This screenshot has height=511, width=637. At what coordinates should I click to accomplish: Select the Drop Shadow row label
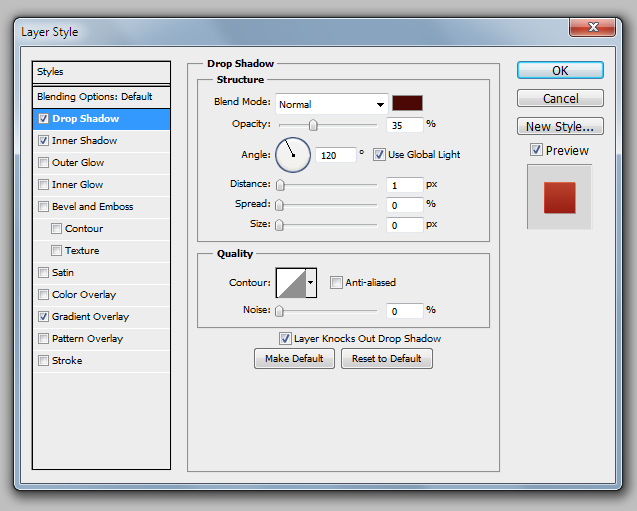coord(86,119)
